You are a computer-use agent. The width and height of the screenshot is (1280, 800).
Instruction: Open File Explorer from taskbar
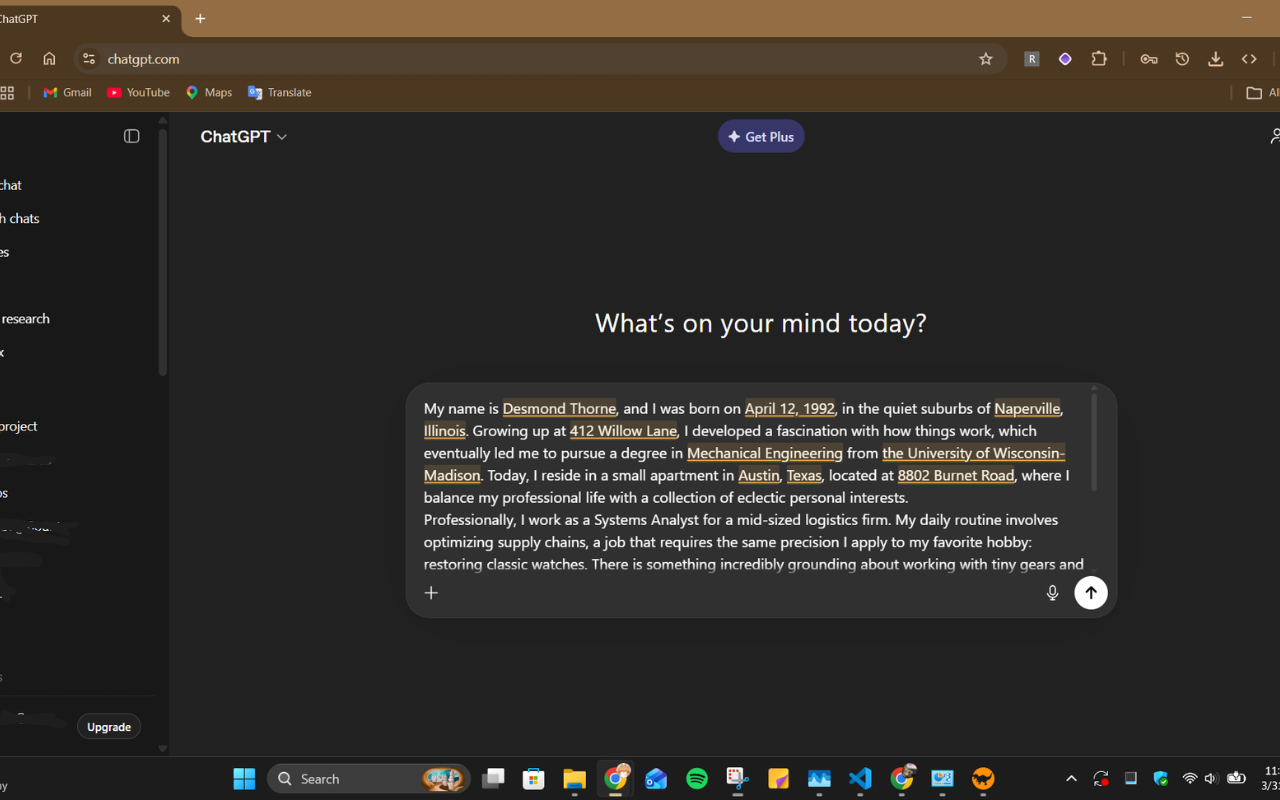click(x=574, y=779)
